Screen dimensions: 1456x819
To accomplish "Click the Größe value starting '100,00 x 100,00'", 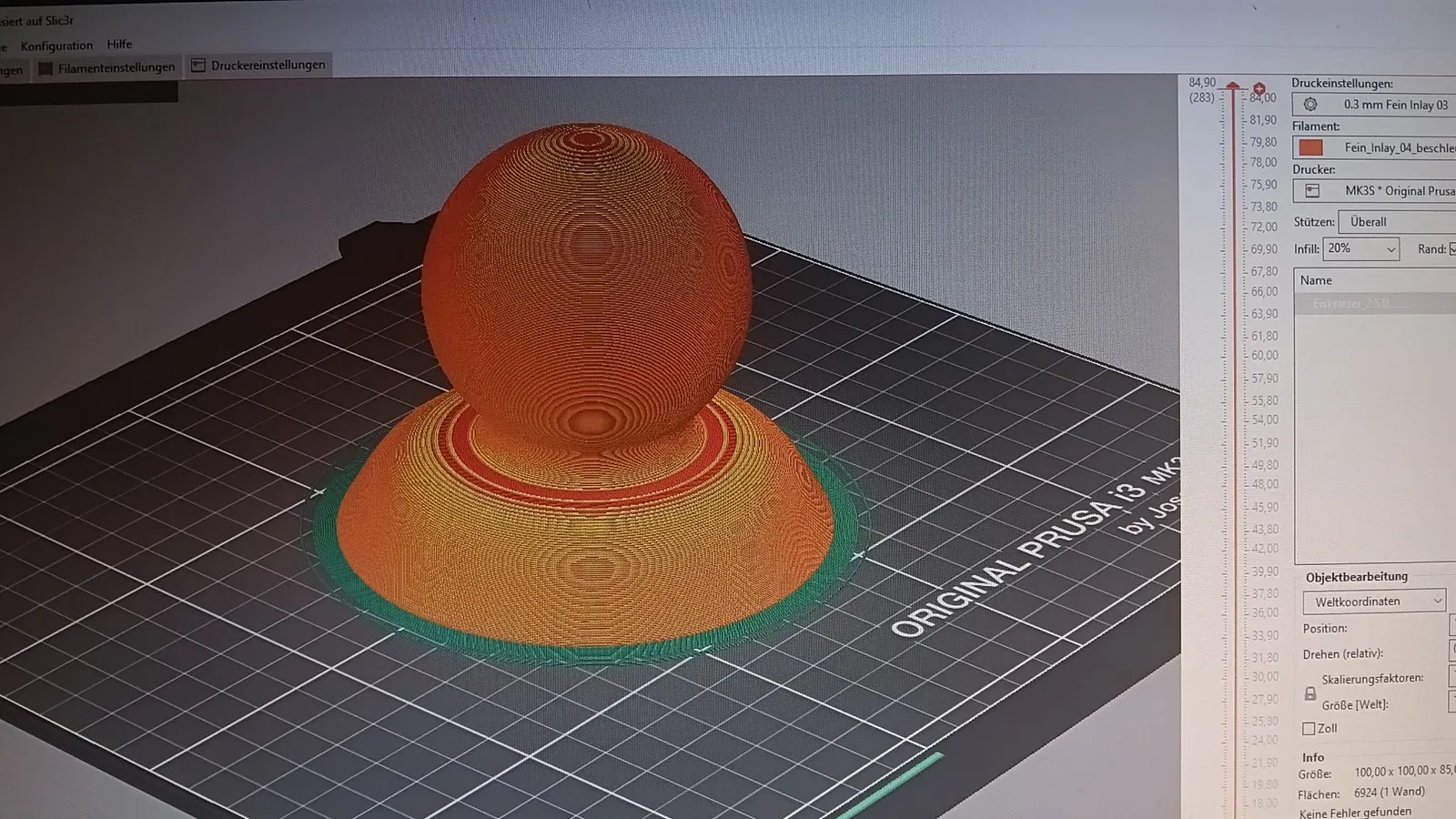I will tap(1405, 771).
